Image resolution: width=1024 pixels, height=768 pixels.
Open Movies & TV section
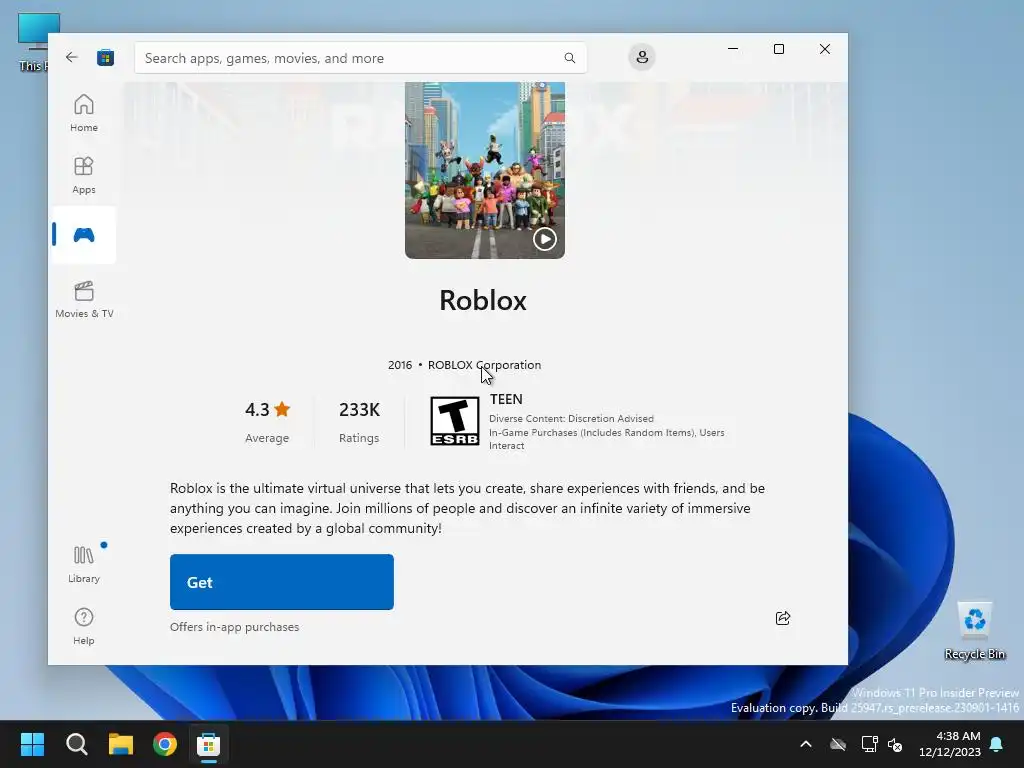(x=84, y=299)
